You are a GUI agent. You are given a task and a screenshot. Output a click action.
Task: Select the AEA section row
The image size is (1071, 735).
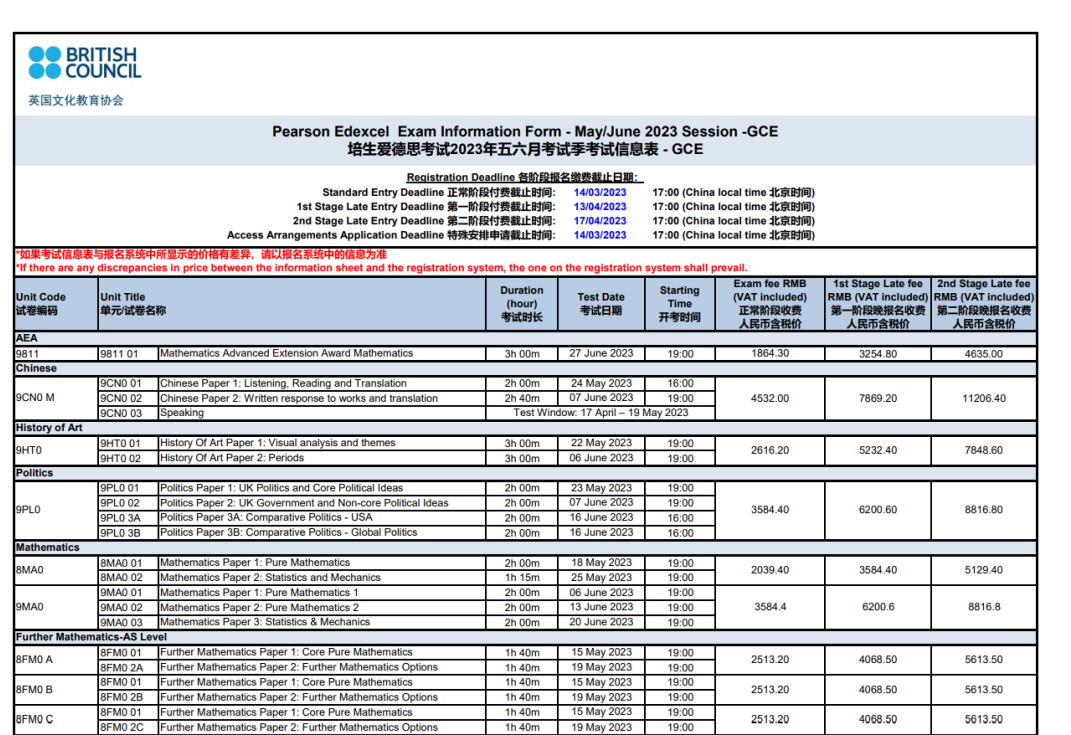click(x=525, y=338)
